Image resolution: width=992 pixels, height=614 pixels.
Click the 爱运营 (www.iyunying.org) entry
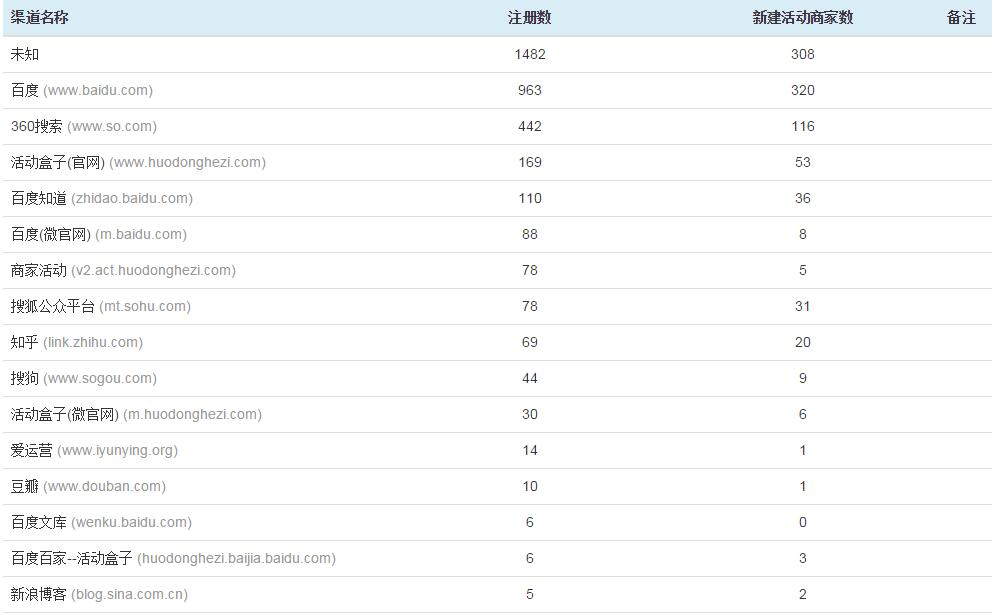pyautogui.click(x=94, y=451)
